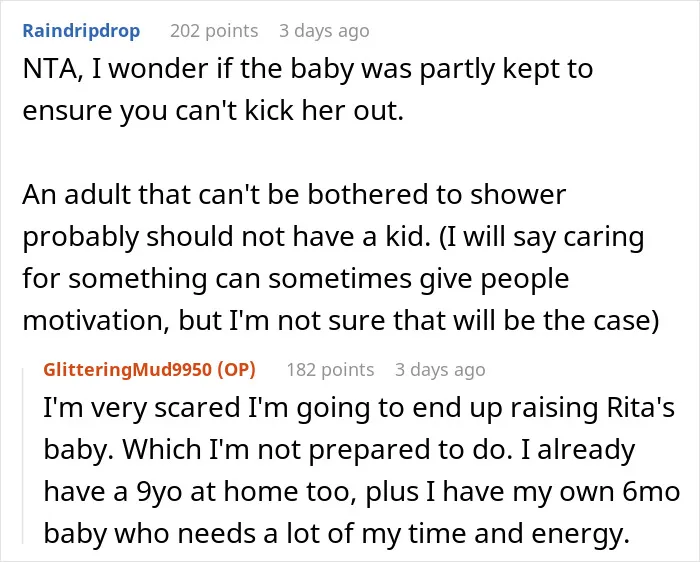Click the 'ensure you can't kick her out' line
This screenshot has width=700, height=562.
coord(213,111)
